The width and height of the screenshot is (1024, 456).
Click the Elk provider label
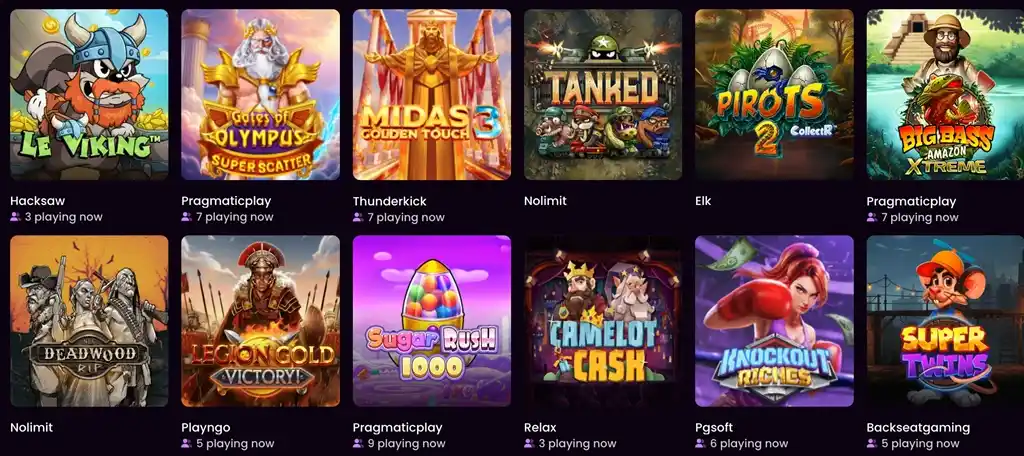click(x=703, y=201)
